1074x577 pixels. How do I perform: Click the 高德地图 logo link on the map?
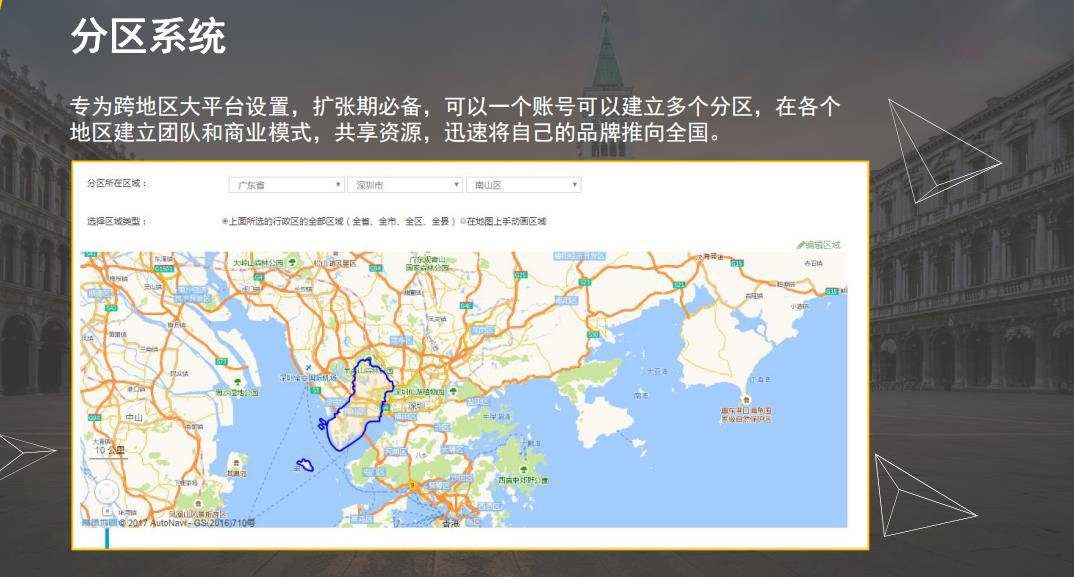99,523
